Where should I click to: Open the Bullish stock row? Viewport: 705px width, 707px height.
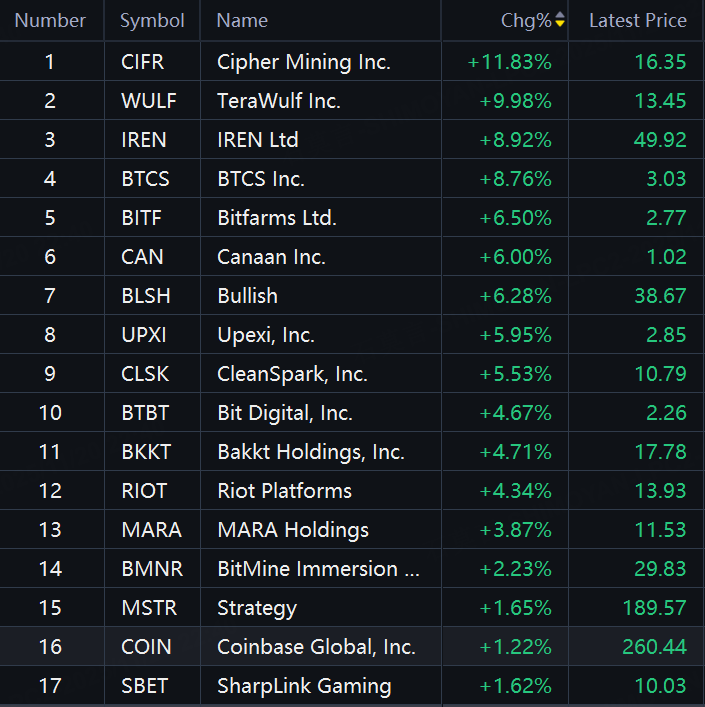[x=247, y=296]
